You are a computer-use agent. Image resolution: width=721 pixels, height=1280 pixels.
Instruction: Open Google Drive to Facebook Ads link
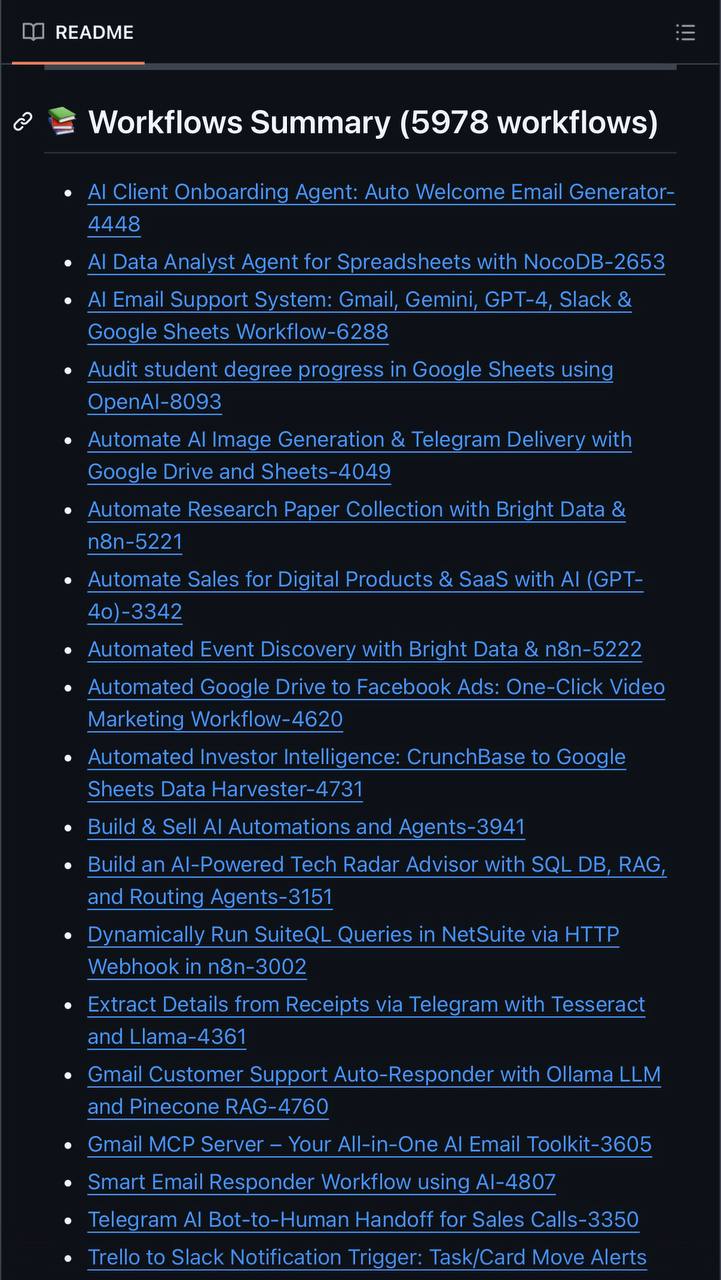pos(376,688)
